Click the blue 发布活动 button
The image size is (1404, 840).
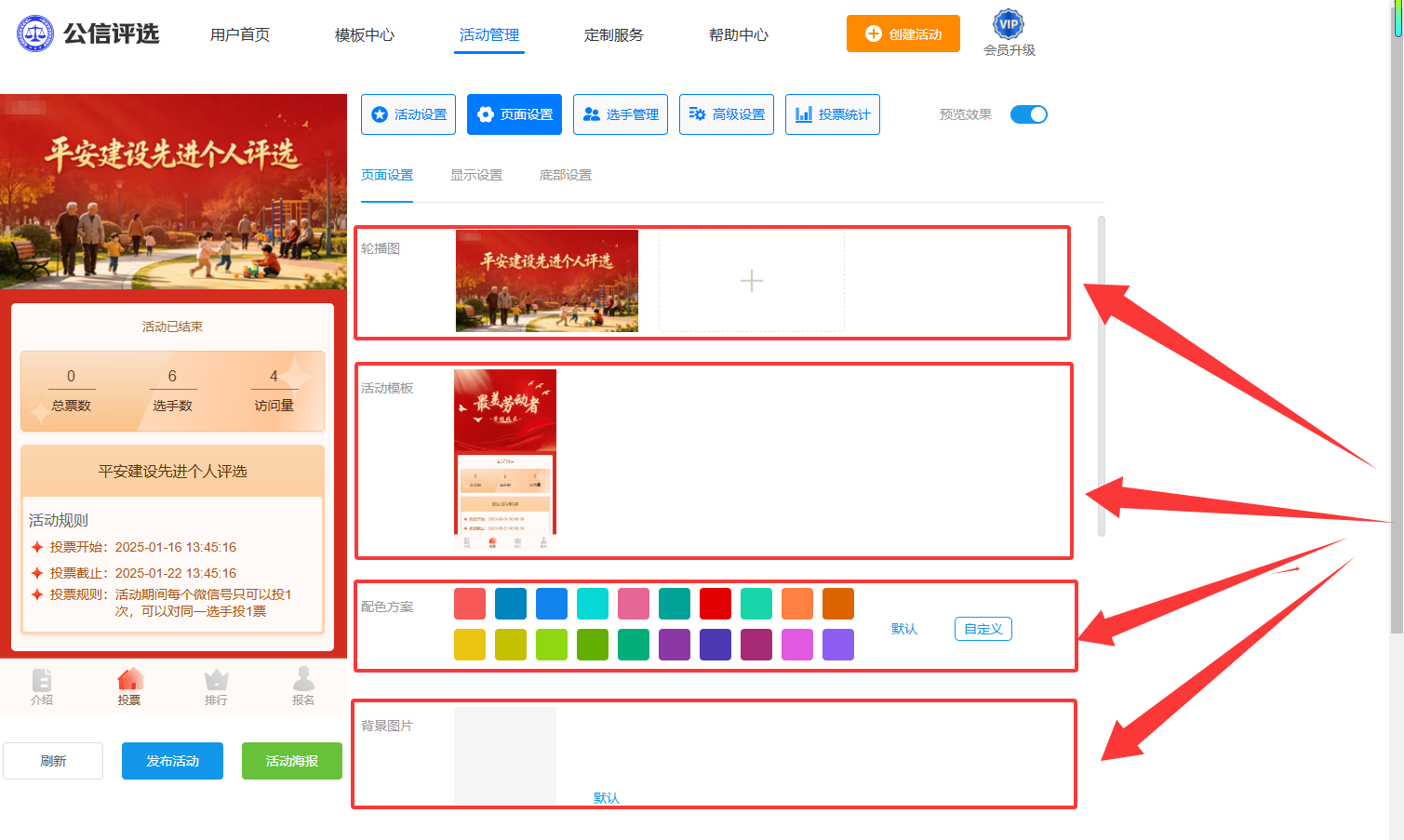click(172, 761)
